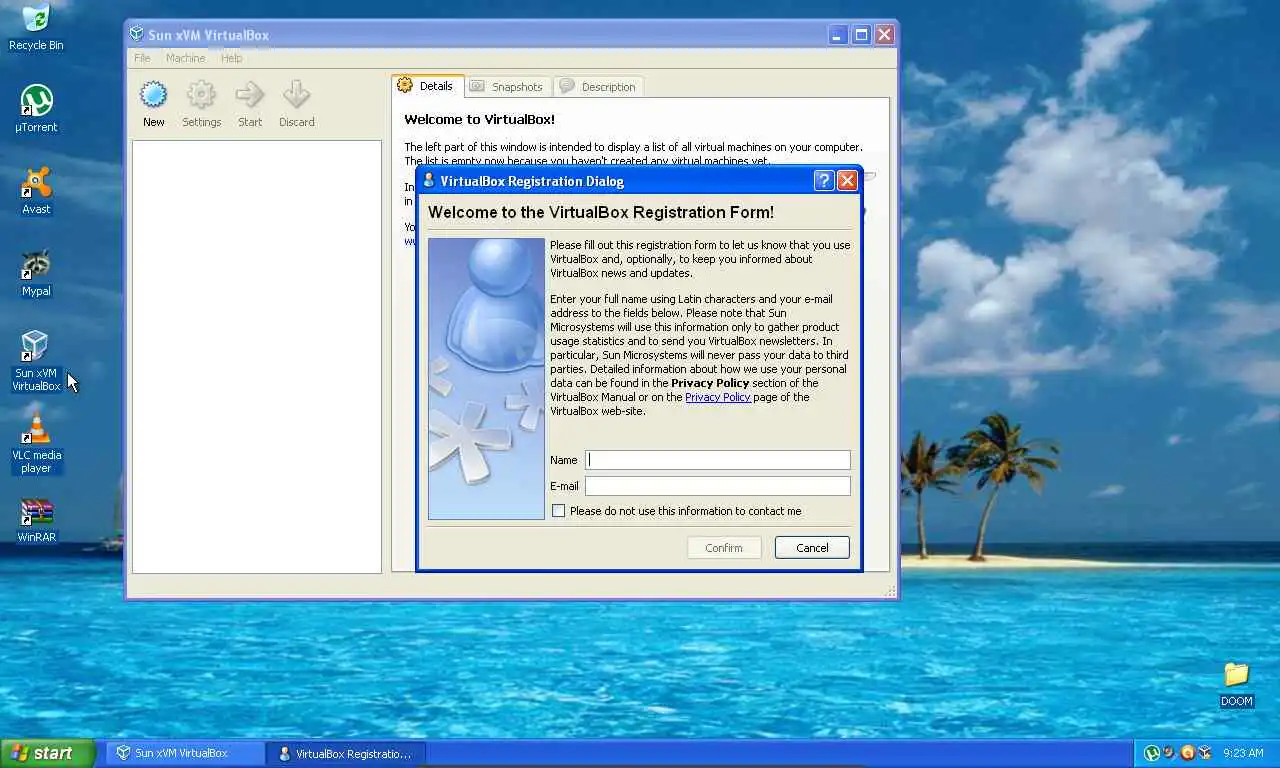Screen dimensions: 1280x768
Task: Maximize the Sun xVM VirtualBox window
Action: 861,34
